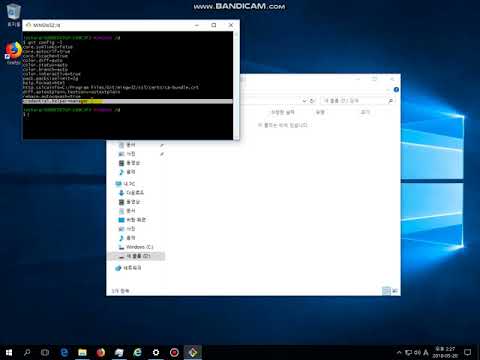Expand the address bar history dropdown

pyautogui.click(x=304, y=100)
